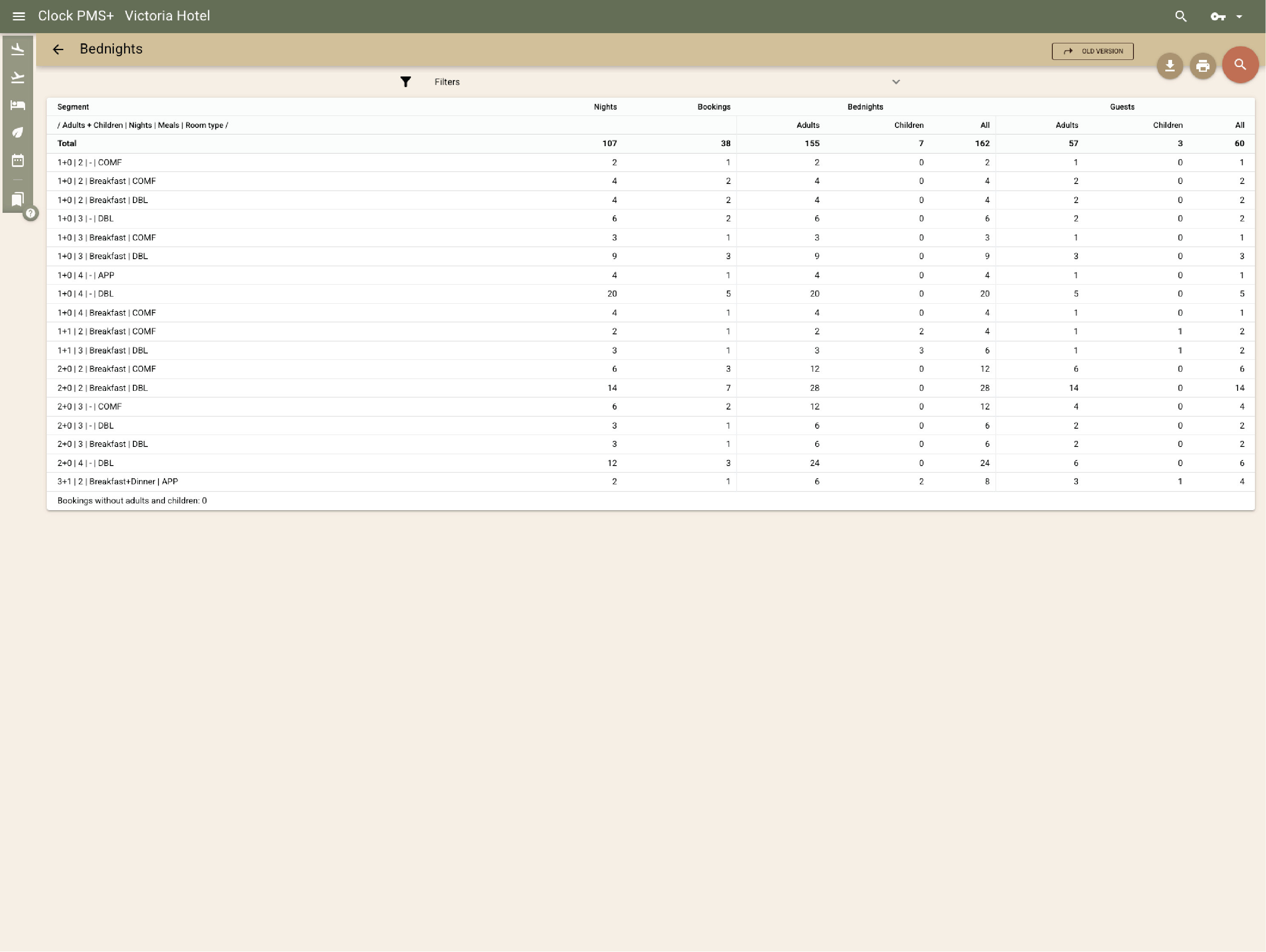Screen dimensions: 1266x952
Task: Expand the Filters panel
Action: [x=896, y=82]
